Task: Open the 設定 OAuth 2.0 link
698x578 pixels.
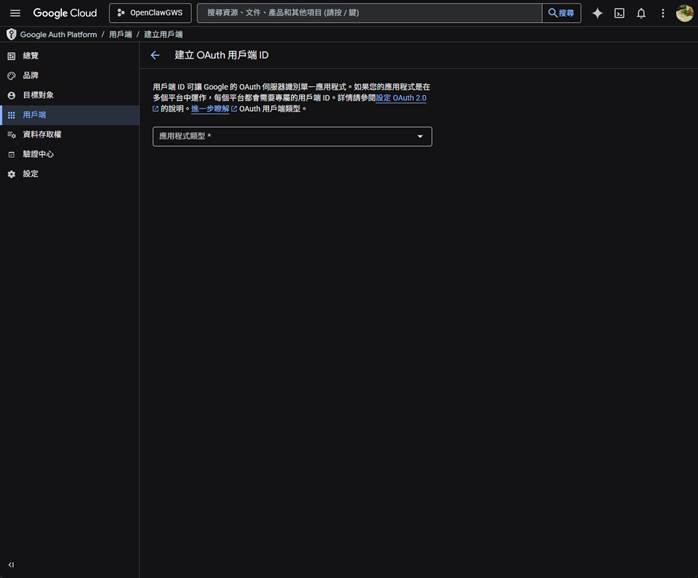Action: pos(401,98)
